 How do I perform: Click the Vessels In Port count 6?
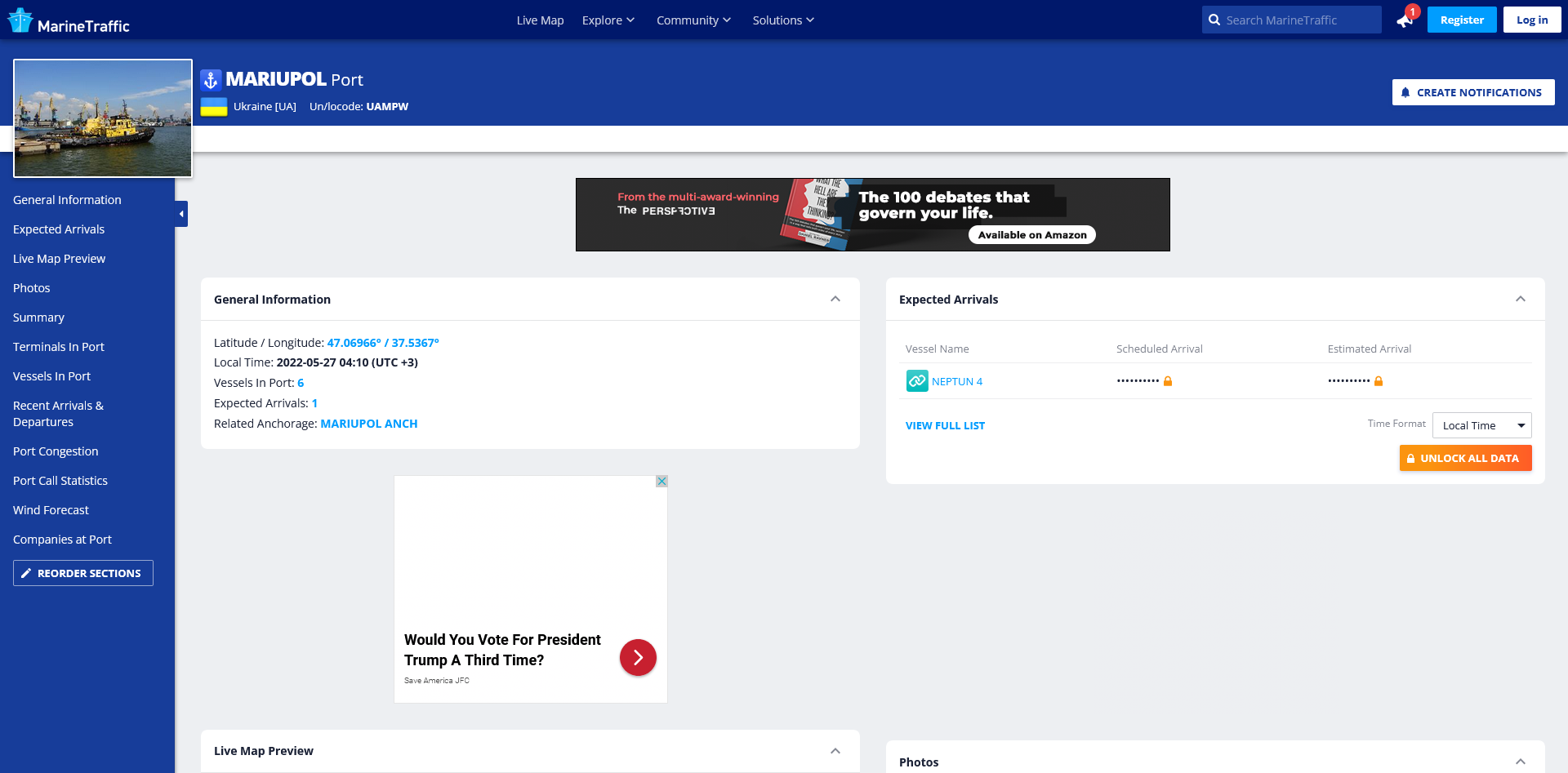pos(301,383)
